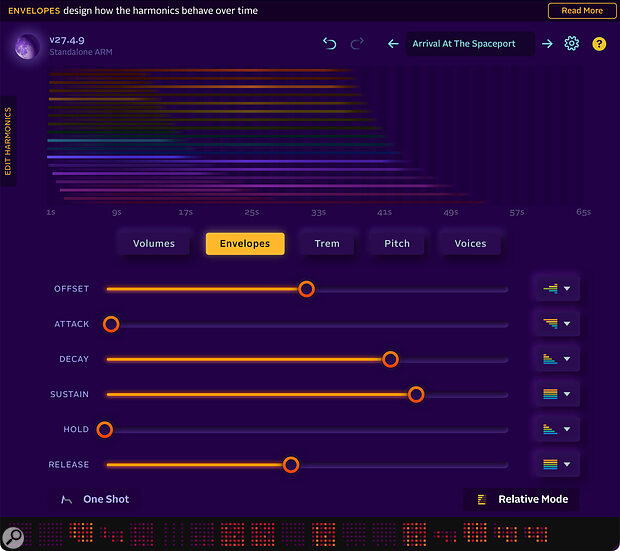The height and width of the screenshot is (551, 620).
Task: Click the Read More button
Action: tap(582, 11)
